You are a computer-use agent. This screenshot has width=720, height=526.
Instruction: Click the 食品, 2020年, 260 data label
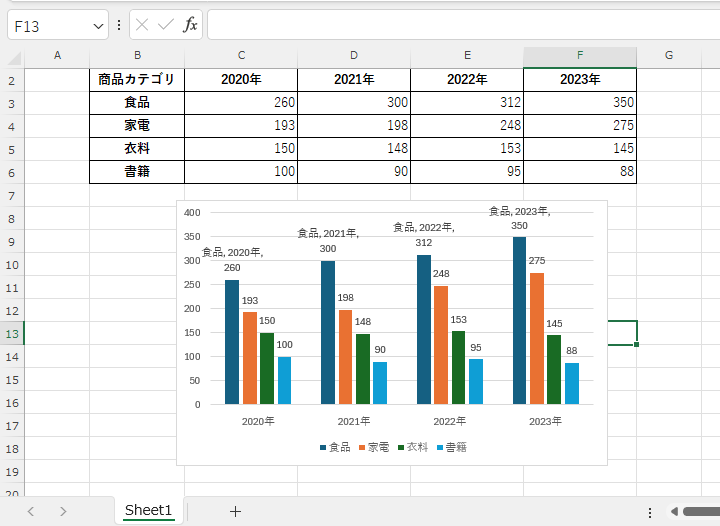pyautogui.click(x=232, y=260)
